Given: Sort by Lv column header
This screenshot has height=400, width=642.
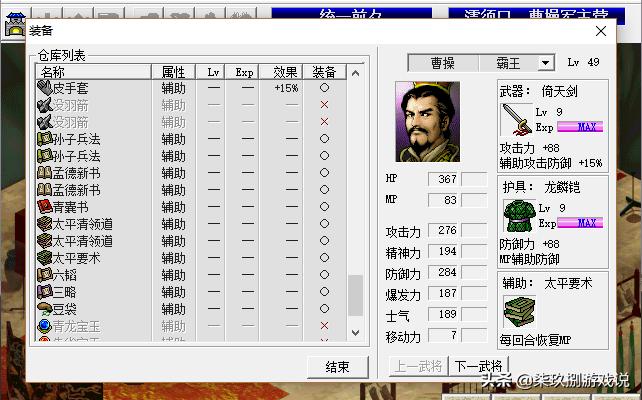Looking at the screenshot, I should pos(210,72).
